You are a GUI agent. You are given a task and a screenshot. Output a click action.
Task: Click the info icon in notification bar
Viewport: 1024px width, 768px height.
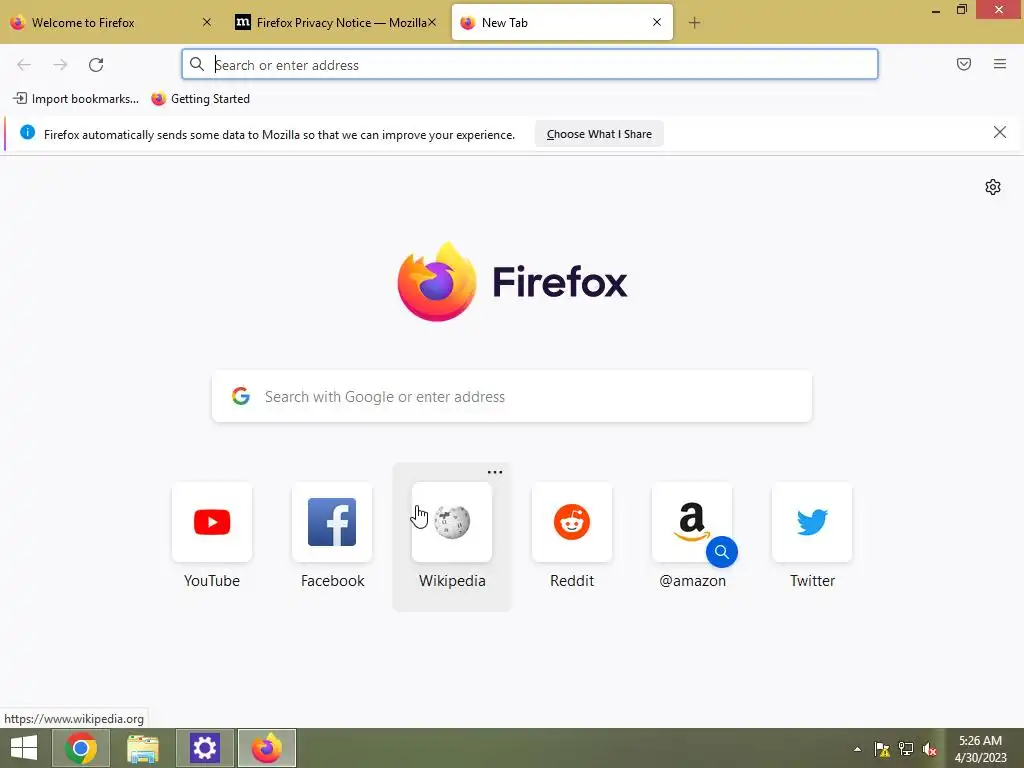27,133
